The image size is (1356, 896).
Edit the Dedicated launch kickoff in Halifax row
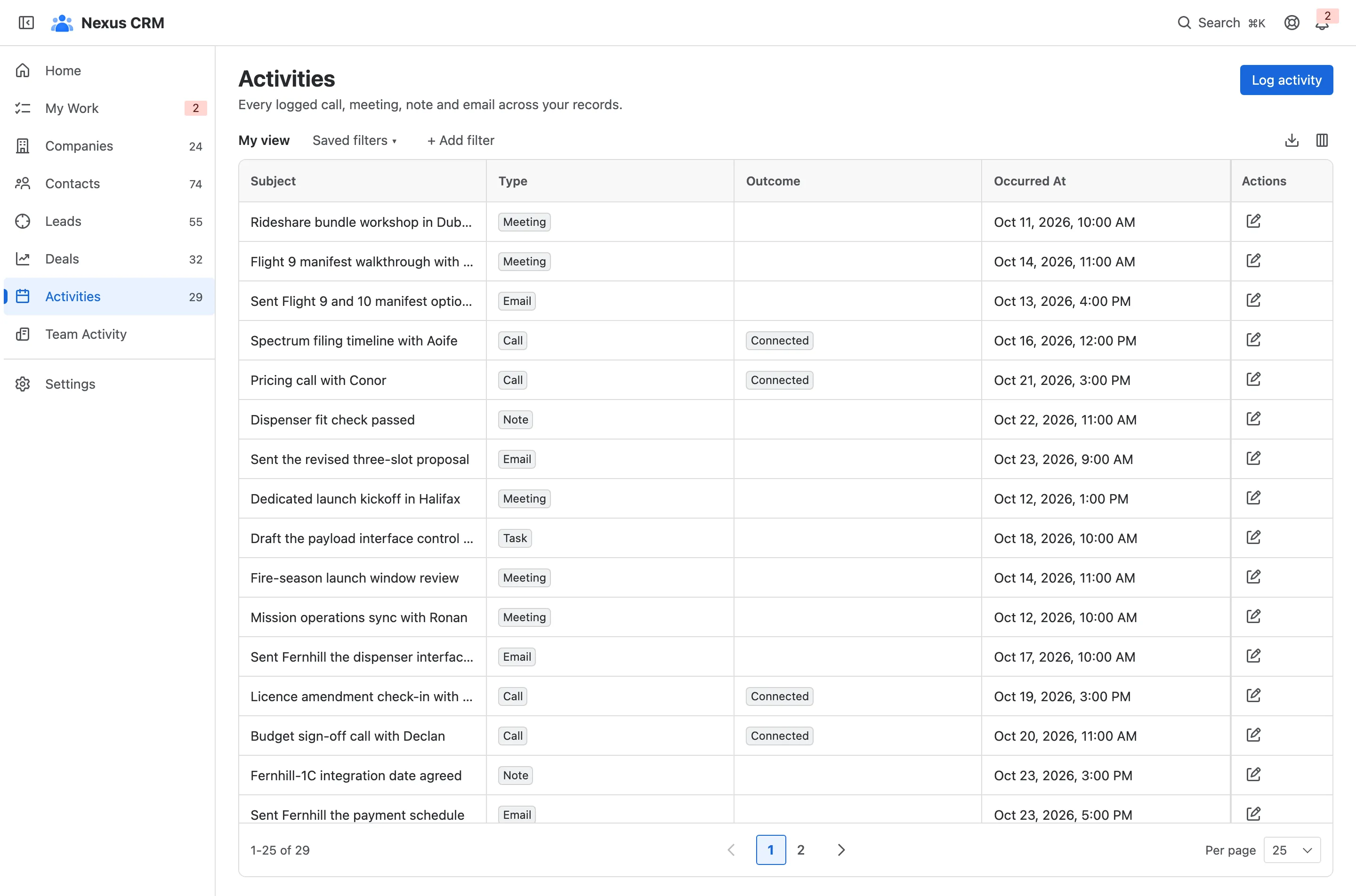pos(1253,498)
